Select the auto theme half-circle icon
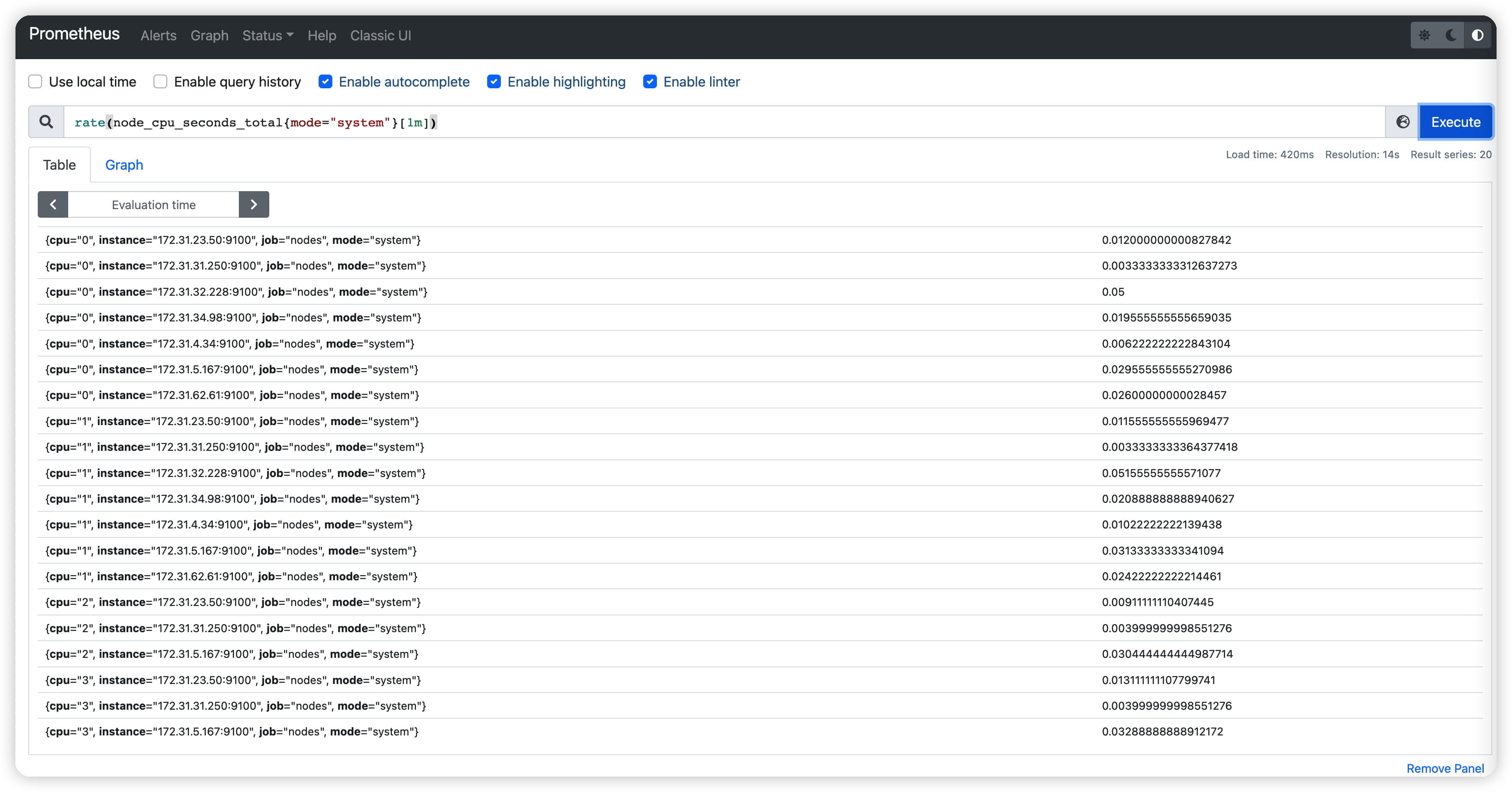Viewport: 1512px width, 792px height. coord(1477,35)
